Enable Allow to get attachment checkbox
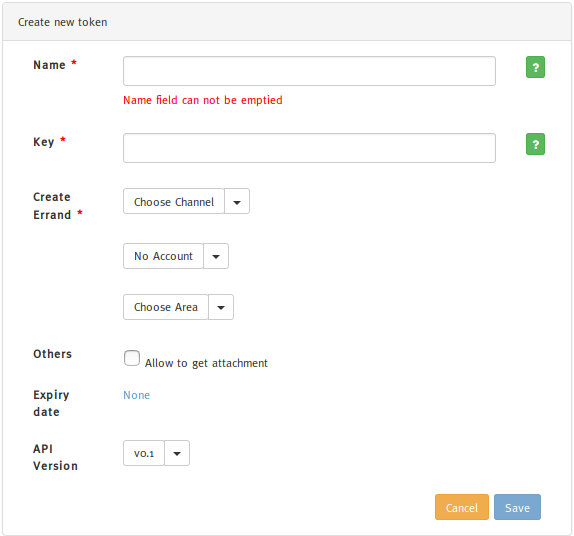The height and width of the screenshot is (536, 574). click(132, 358)
